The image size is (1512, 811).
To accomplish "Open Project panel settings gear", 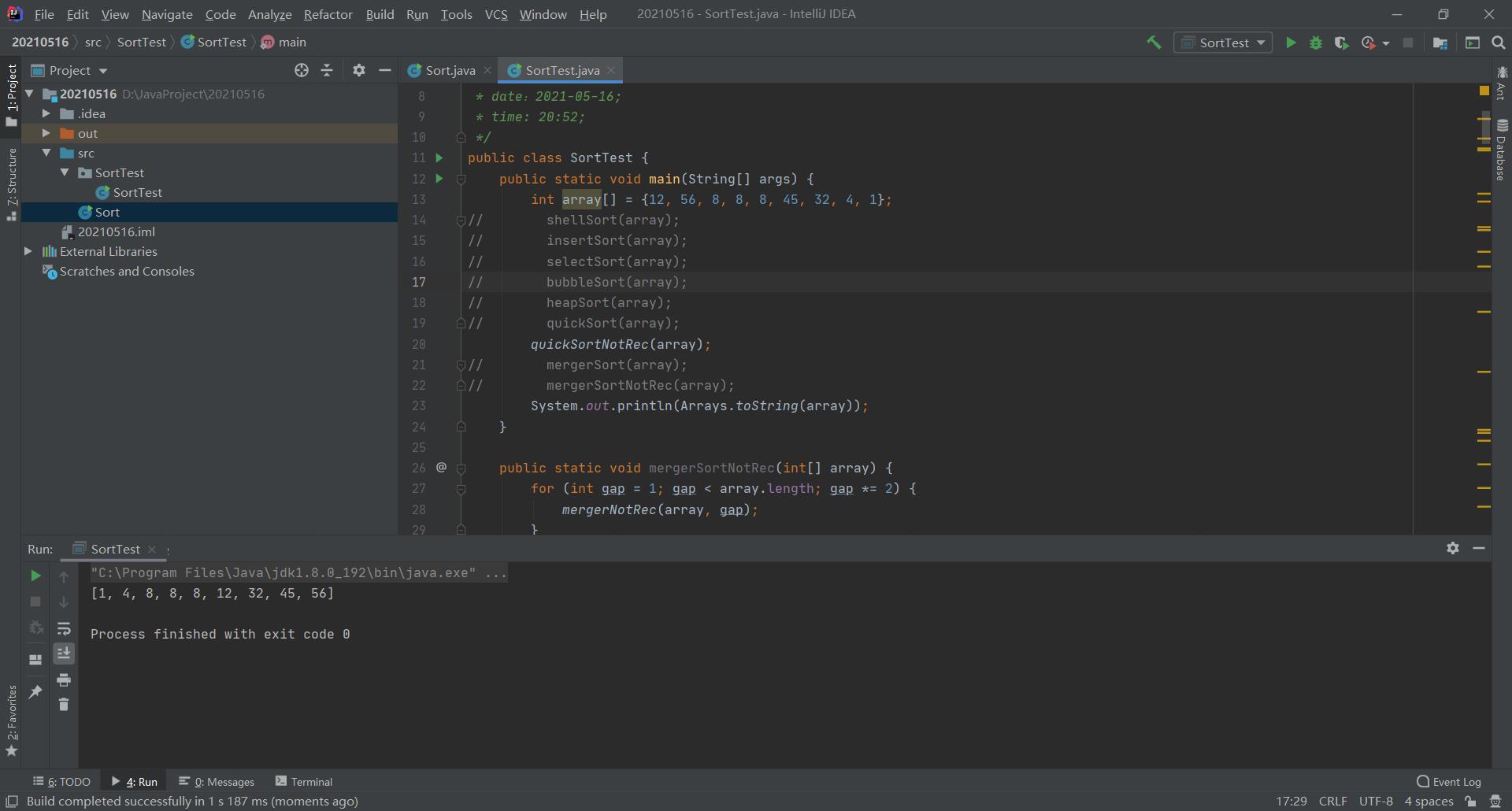I will (359, 70).
